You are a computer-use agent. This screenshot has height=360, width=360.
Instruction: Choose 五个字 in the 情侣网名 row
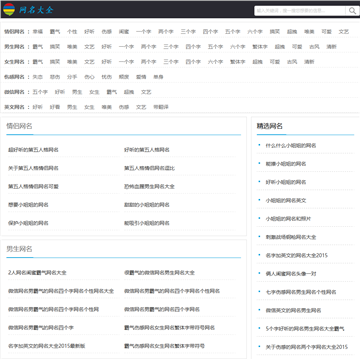(232, 32)
